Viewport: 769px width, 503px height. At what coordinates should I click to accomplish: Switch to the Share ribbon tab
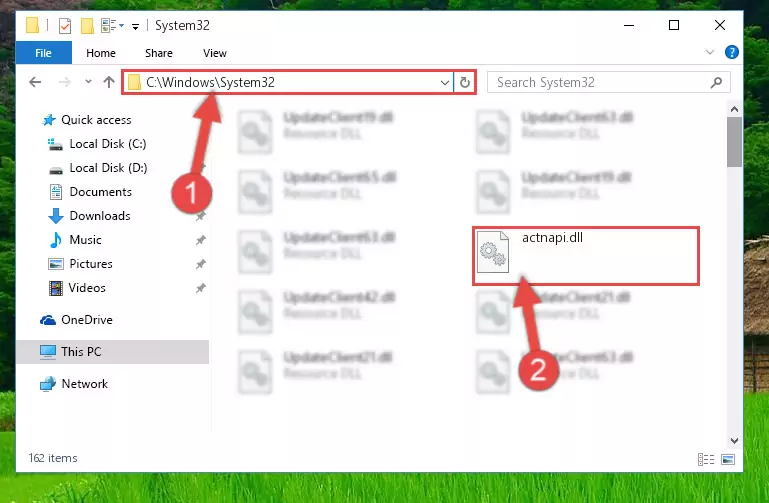158,53
